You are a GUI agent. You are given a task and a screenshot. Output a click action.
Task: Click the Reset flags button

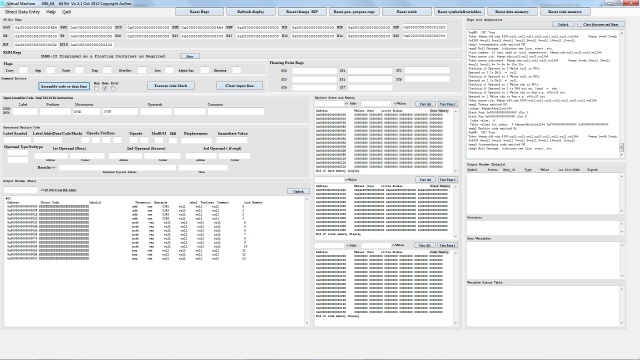tap(200, 12)
